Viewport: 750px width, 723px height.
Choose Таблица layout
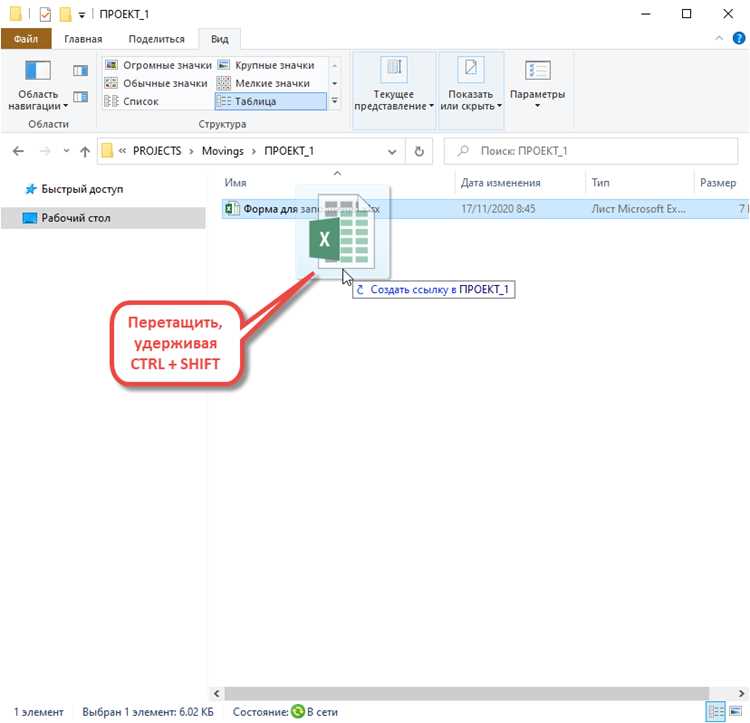[271, 101]
